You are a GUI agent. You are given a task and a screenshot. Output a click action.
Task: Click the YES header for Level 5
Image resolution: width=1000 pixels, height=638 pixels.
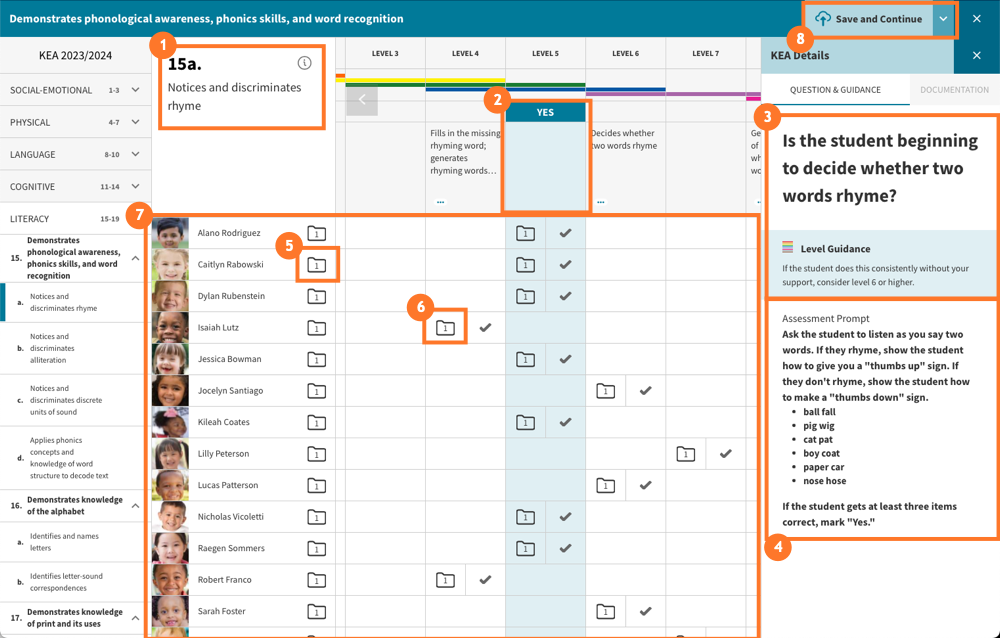545,112
